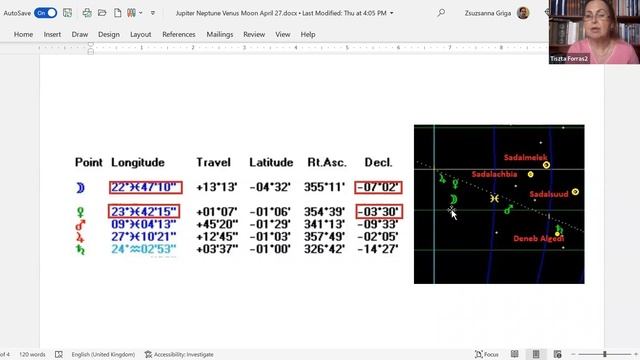Click Accessibility: Investigate in status bar
The image size is (640, 360).
coord(179,354)
